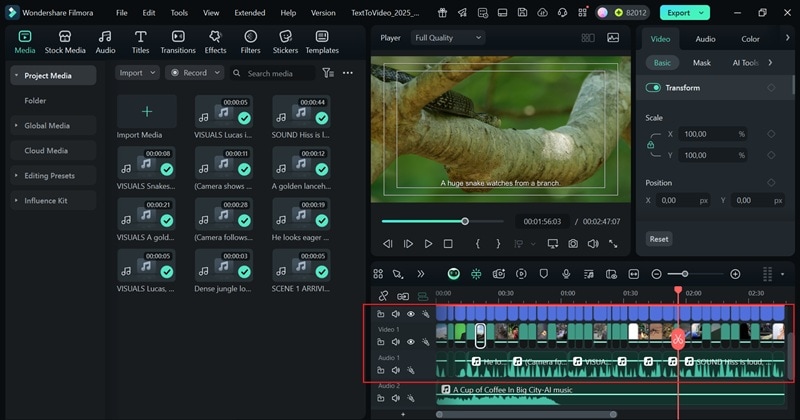Screen dimensions: 800x420
Task: Open the Effects panel
Action: tap(215, 42)
